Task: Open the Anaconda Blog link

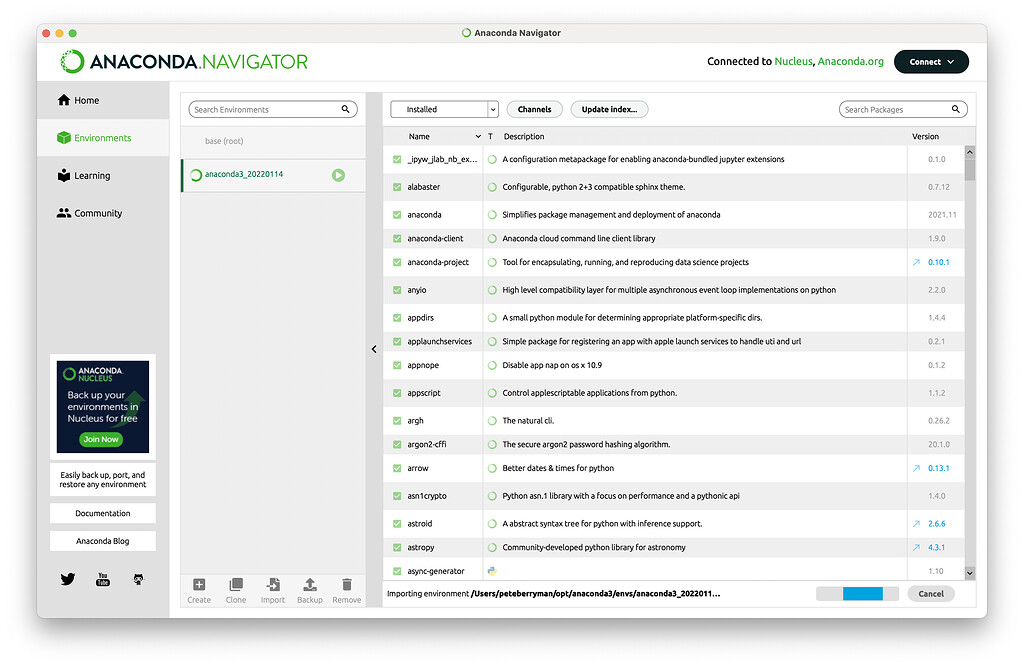Action: (x=102, y=540)
